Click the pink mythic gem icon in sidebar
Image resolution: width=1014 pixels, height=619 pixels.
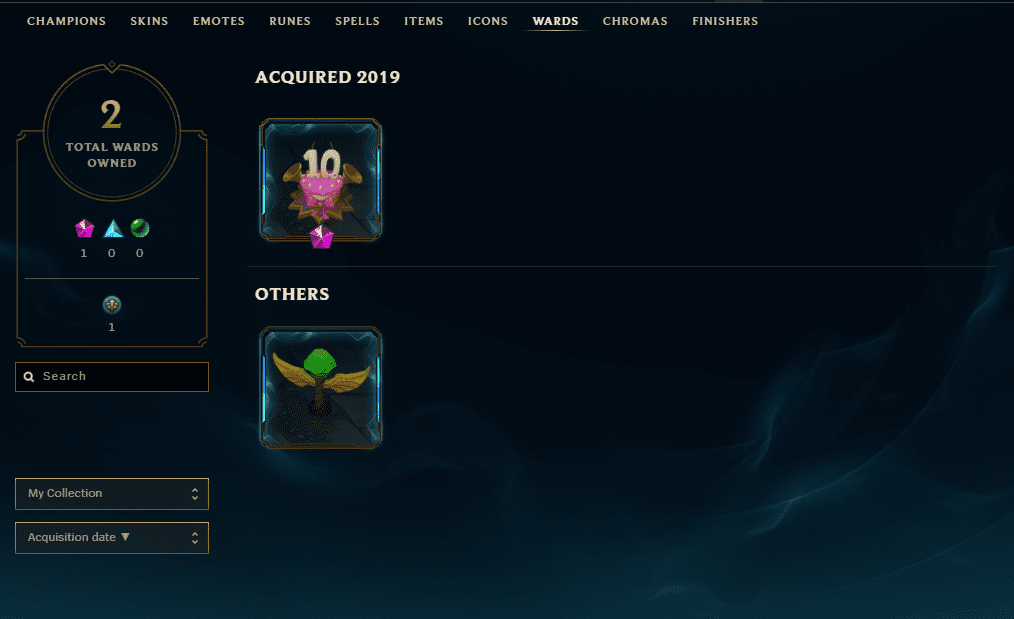pos(84,228)
